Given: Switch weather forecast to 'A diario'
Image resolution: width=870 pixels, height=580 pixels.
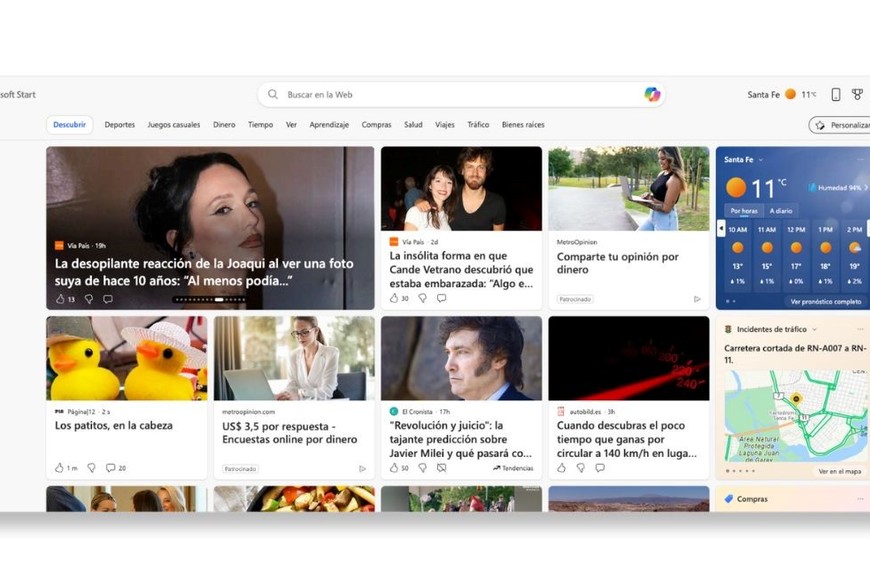Looking at the screenshot, I should tap(781, 211).
